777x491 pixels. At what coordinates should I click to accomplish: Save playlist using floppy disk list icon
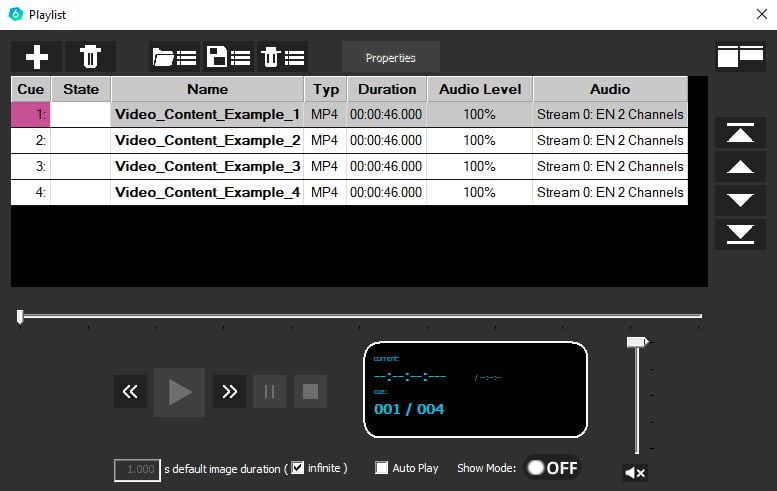(228, 57)
